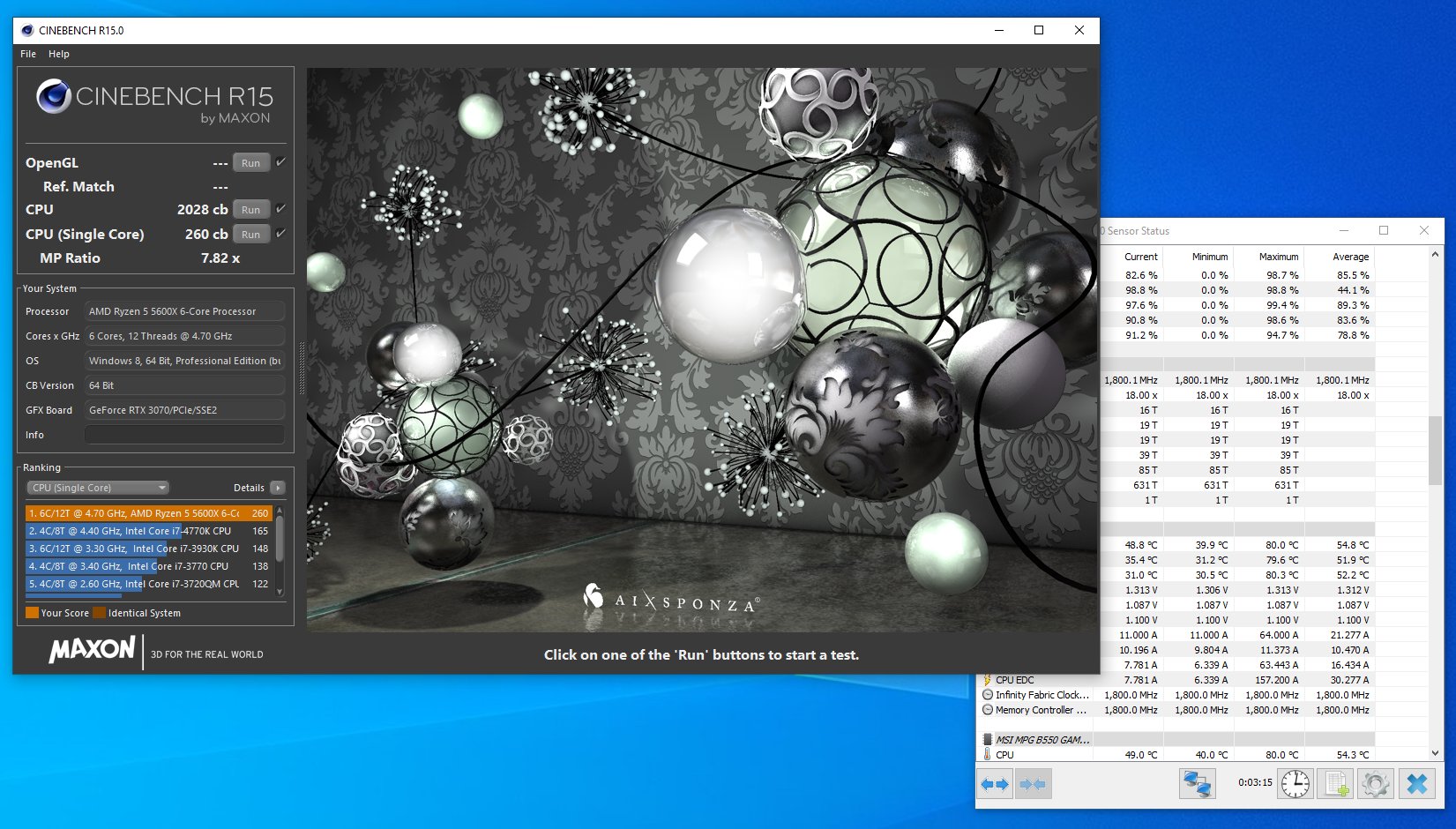
Task: Click the Infinity Fabric Clock gauge icon
Action: pyautogui.click(x=988, y=695)
